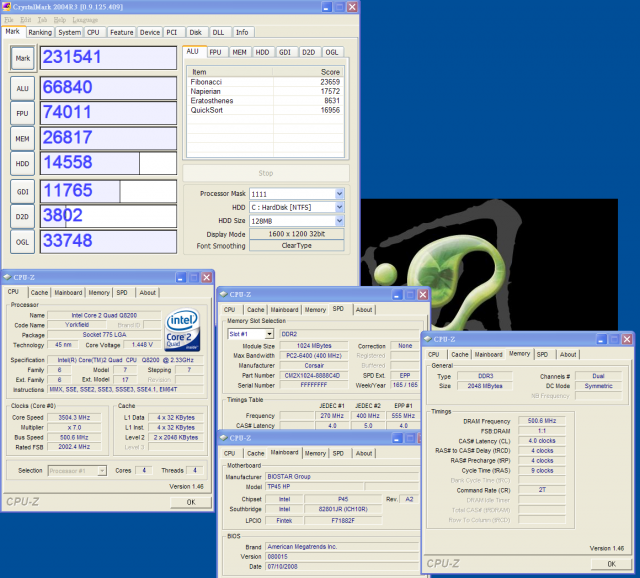Open the File menu in CrystalMark
Viewport: 640px width, 578px height.
pyautogui.click(x=9, y=20)
